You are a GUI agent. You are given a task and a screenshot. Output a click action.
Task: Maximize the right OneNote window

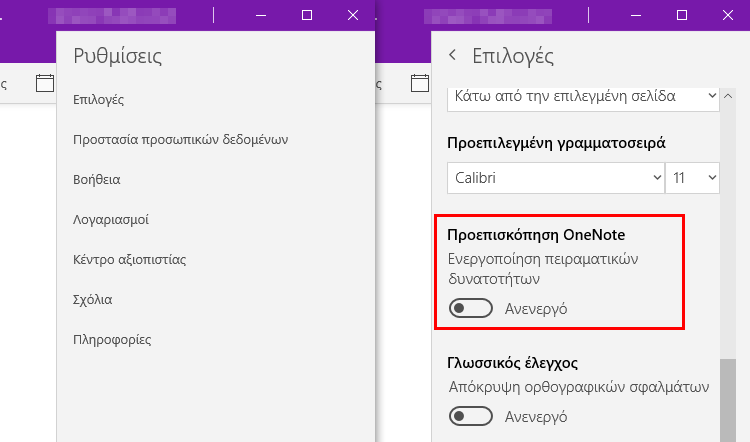(682, 15)
